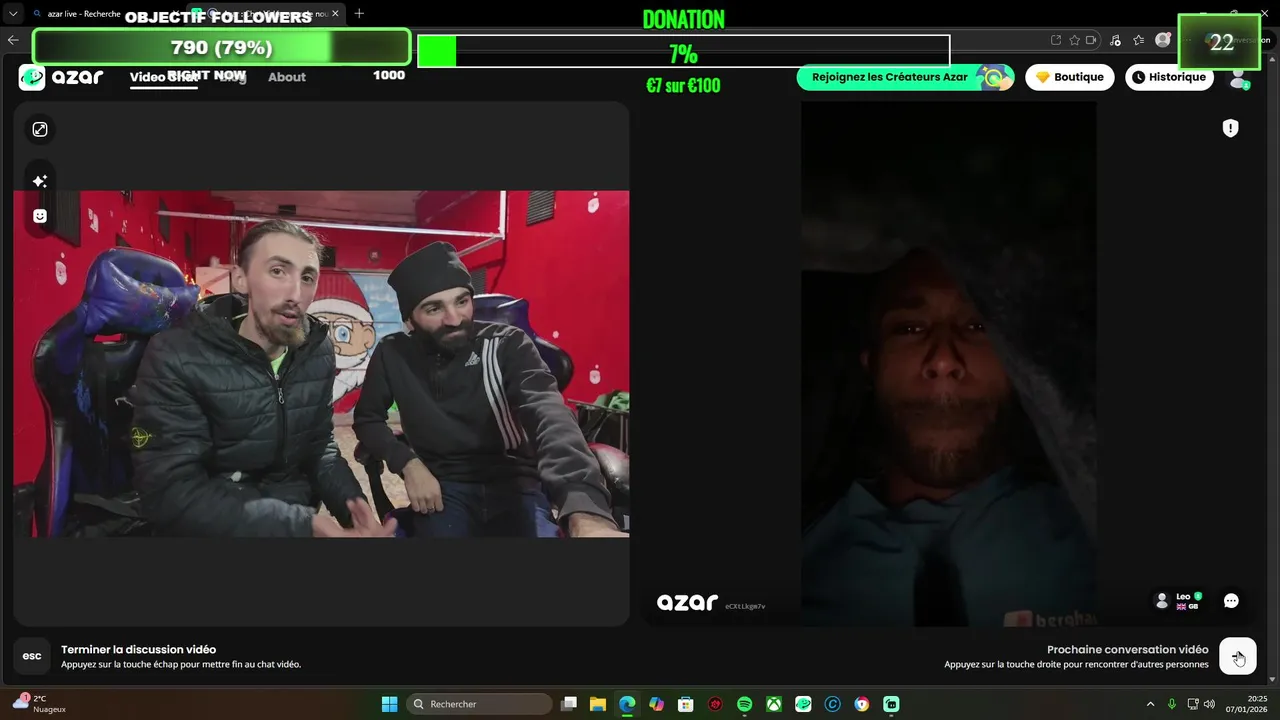Open Windows Start menu

tap(389, 704)
